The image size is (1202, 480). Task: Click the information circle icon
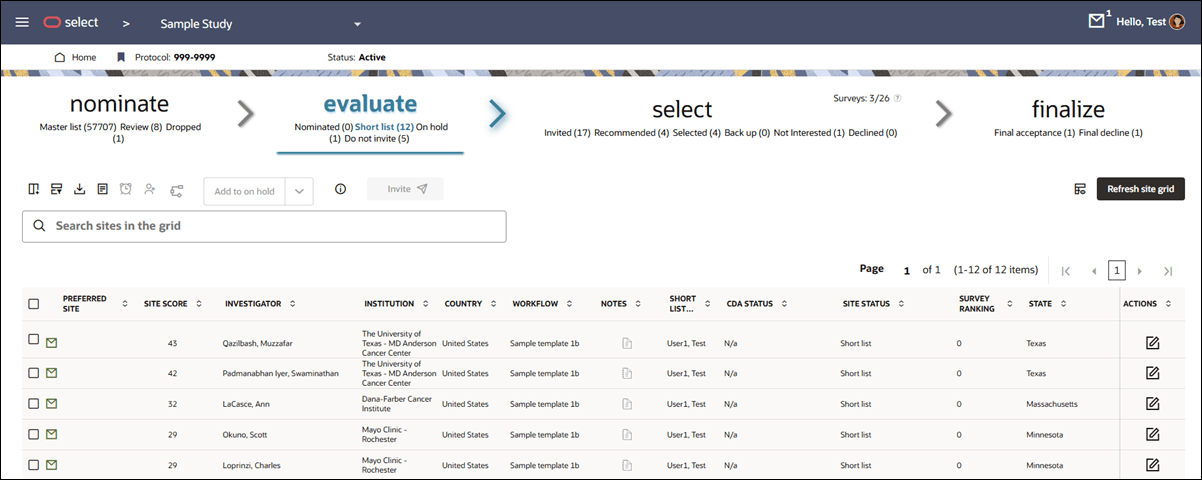click(340, 188)
